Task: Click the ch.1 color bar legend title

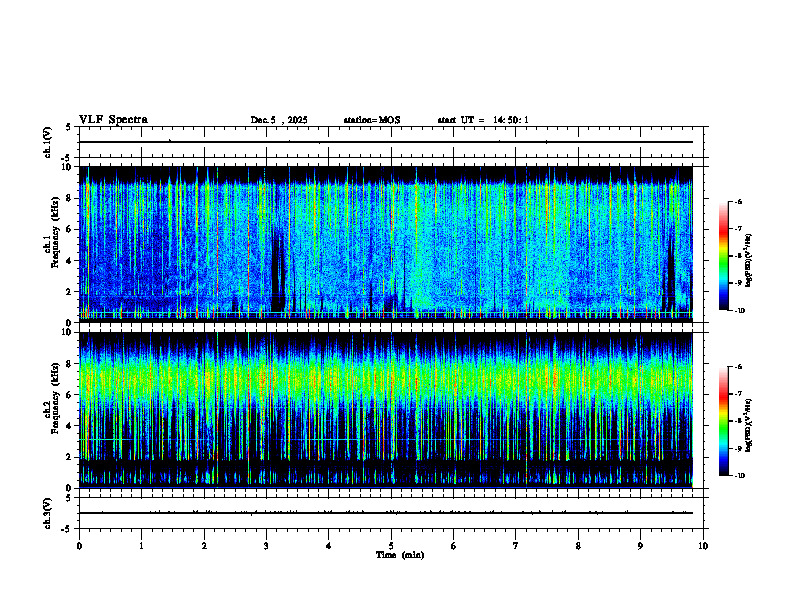Action: (x=749, y=261)
